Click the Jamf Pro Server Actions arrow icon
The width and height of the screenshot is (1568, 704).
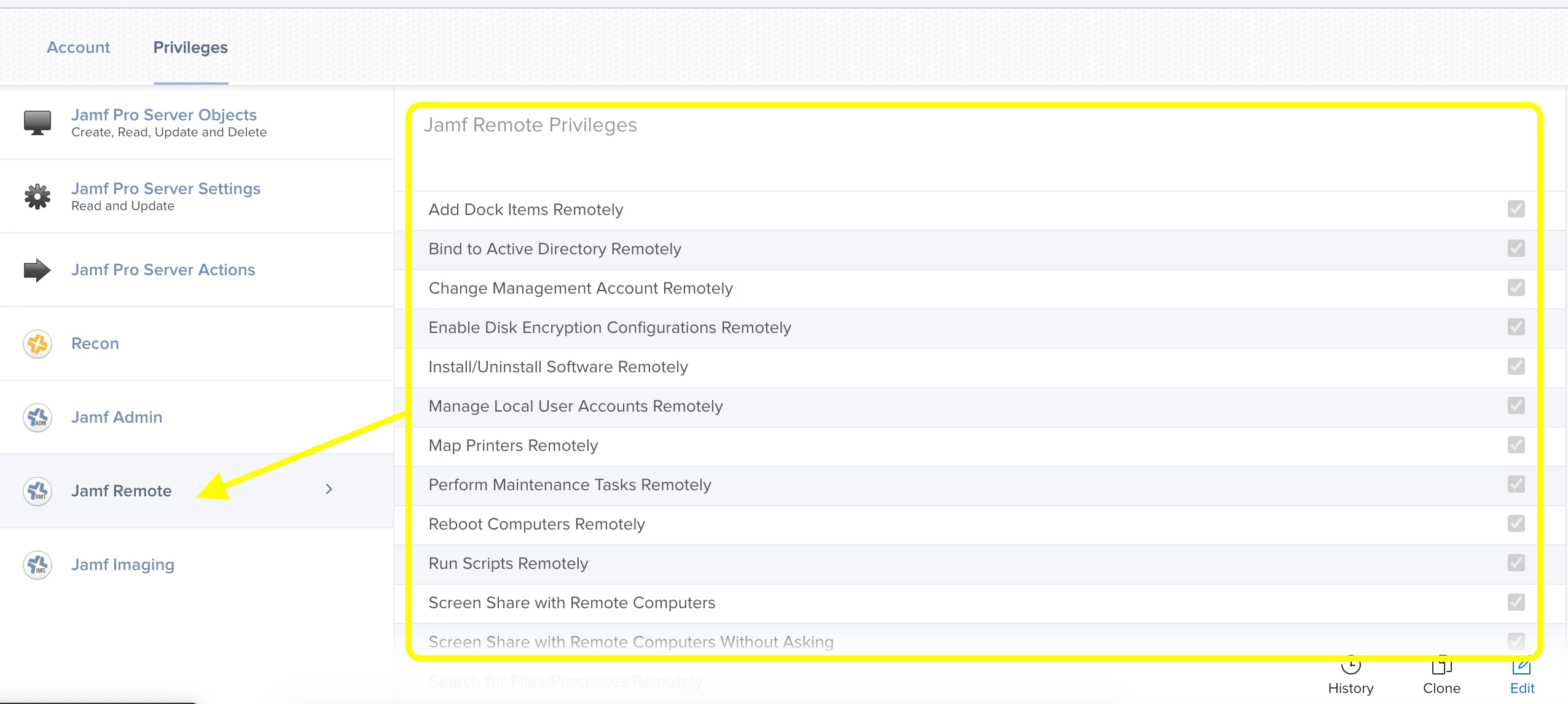tap(37, 270)
